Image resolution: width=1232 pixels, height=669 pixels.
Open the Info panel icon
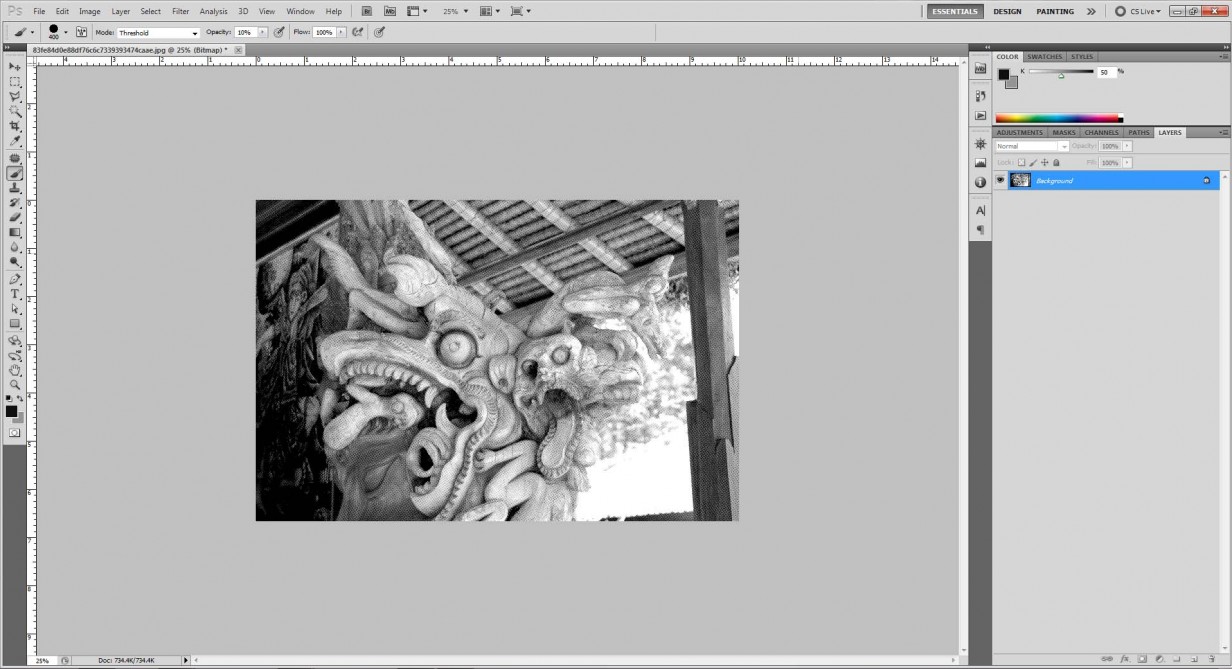click(x=980, y=180)
